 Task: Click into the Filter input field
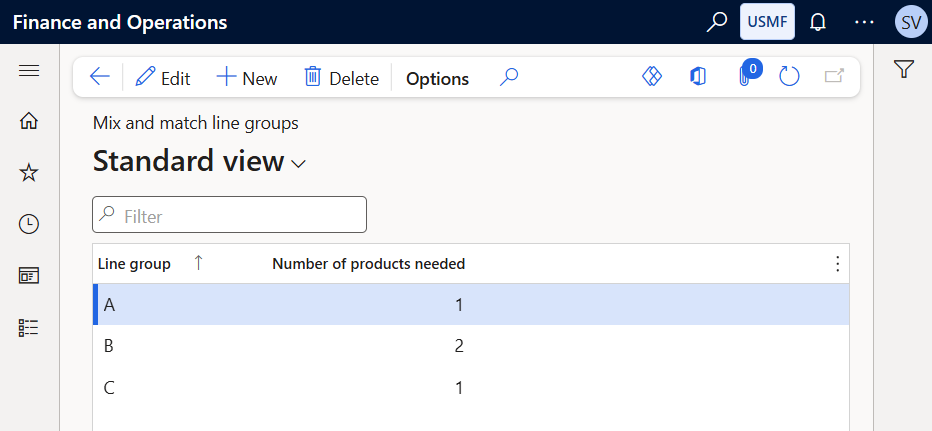point(229,215)
